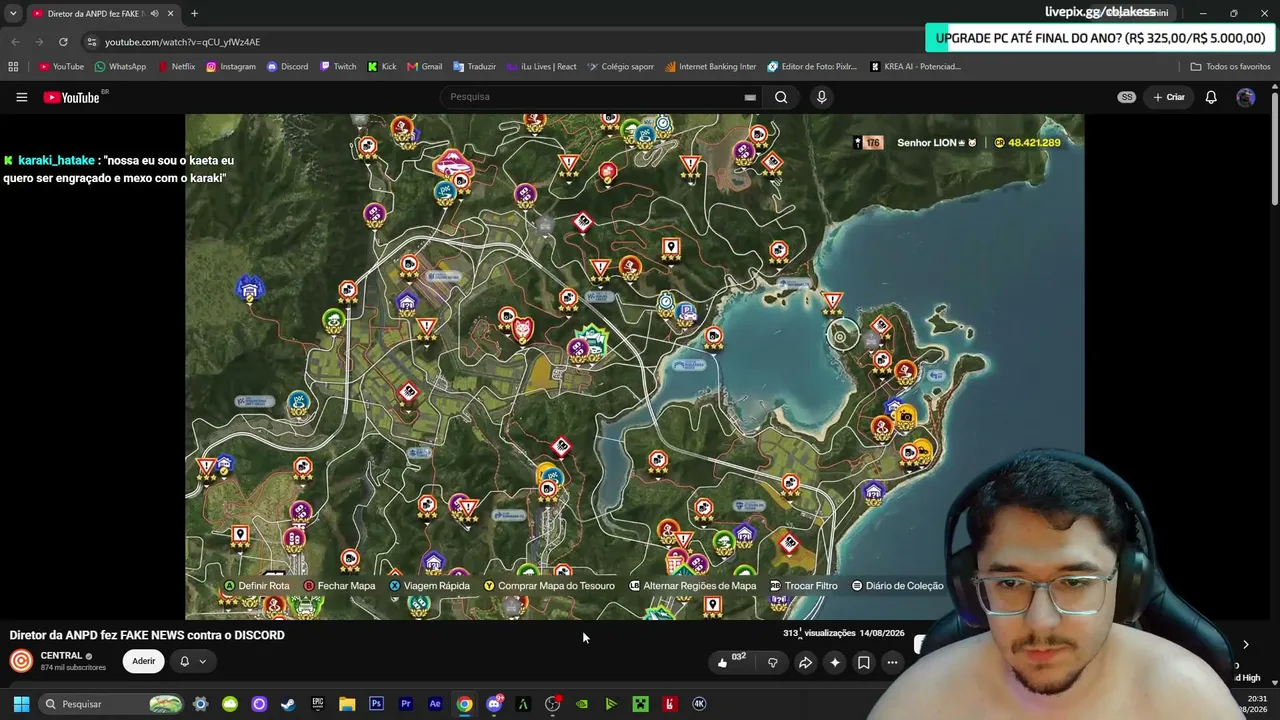The image size is (1280, 720).
Task: Click the Fechar Mapa prompt in the video
Action: (x=339, y=586)
